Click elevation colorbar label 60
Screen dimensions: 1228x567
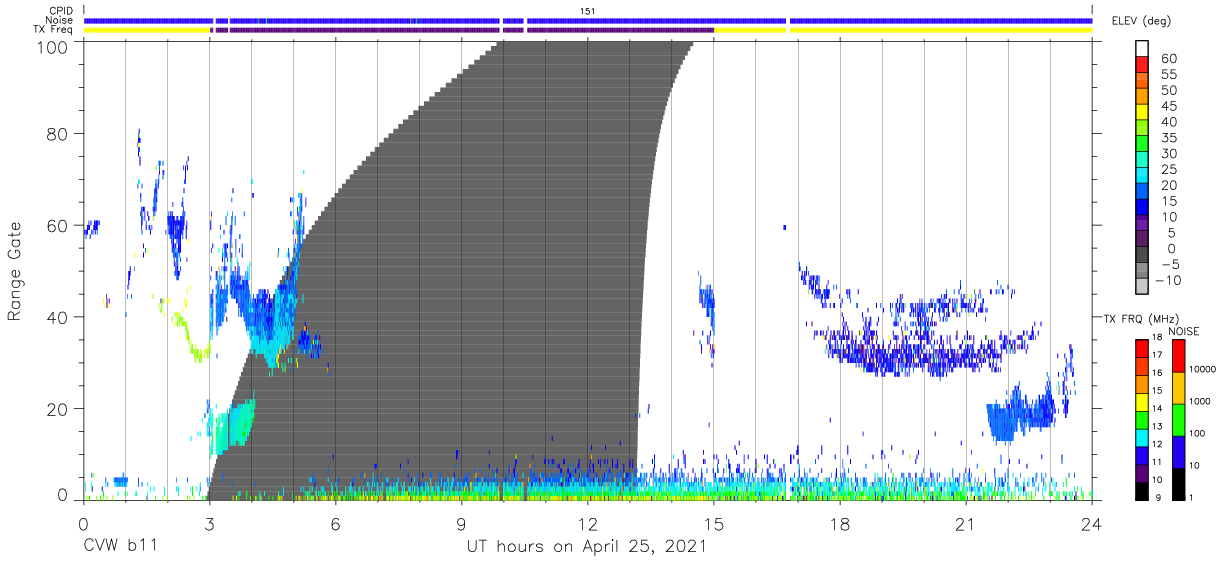1169,59
